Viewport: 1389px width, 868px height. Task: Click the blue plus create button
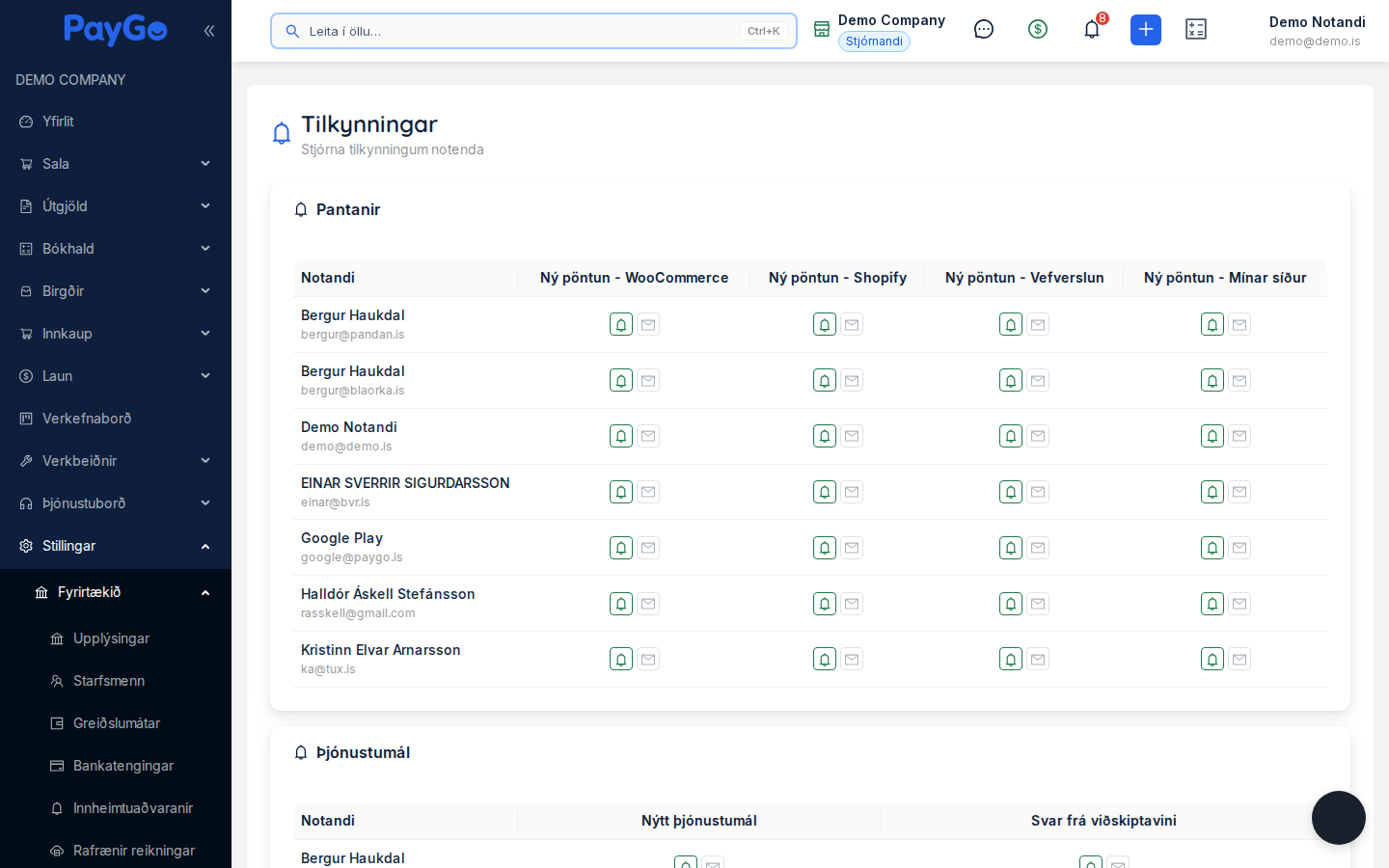click(1146, 30)
